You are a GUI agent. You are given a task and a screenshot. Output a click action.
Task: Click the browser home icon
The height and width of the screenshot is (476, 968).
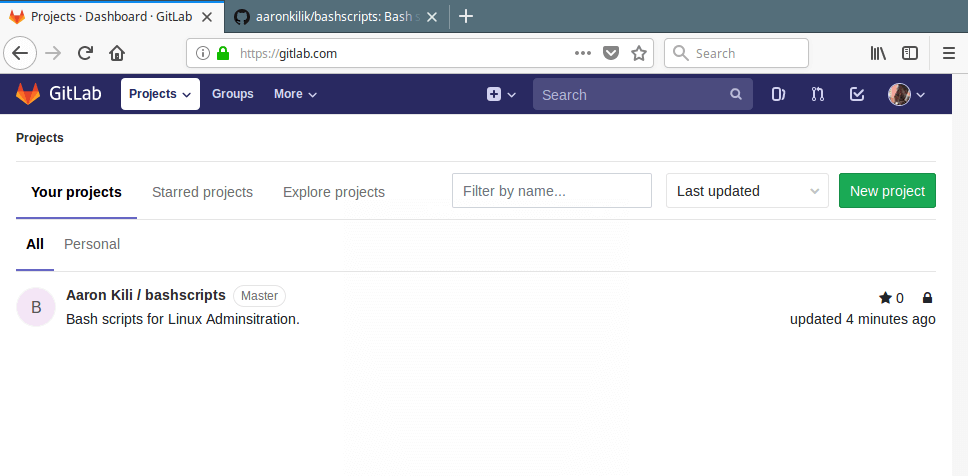pos(117,54)
